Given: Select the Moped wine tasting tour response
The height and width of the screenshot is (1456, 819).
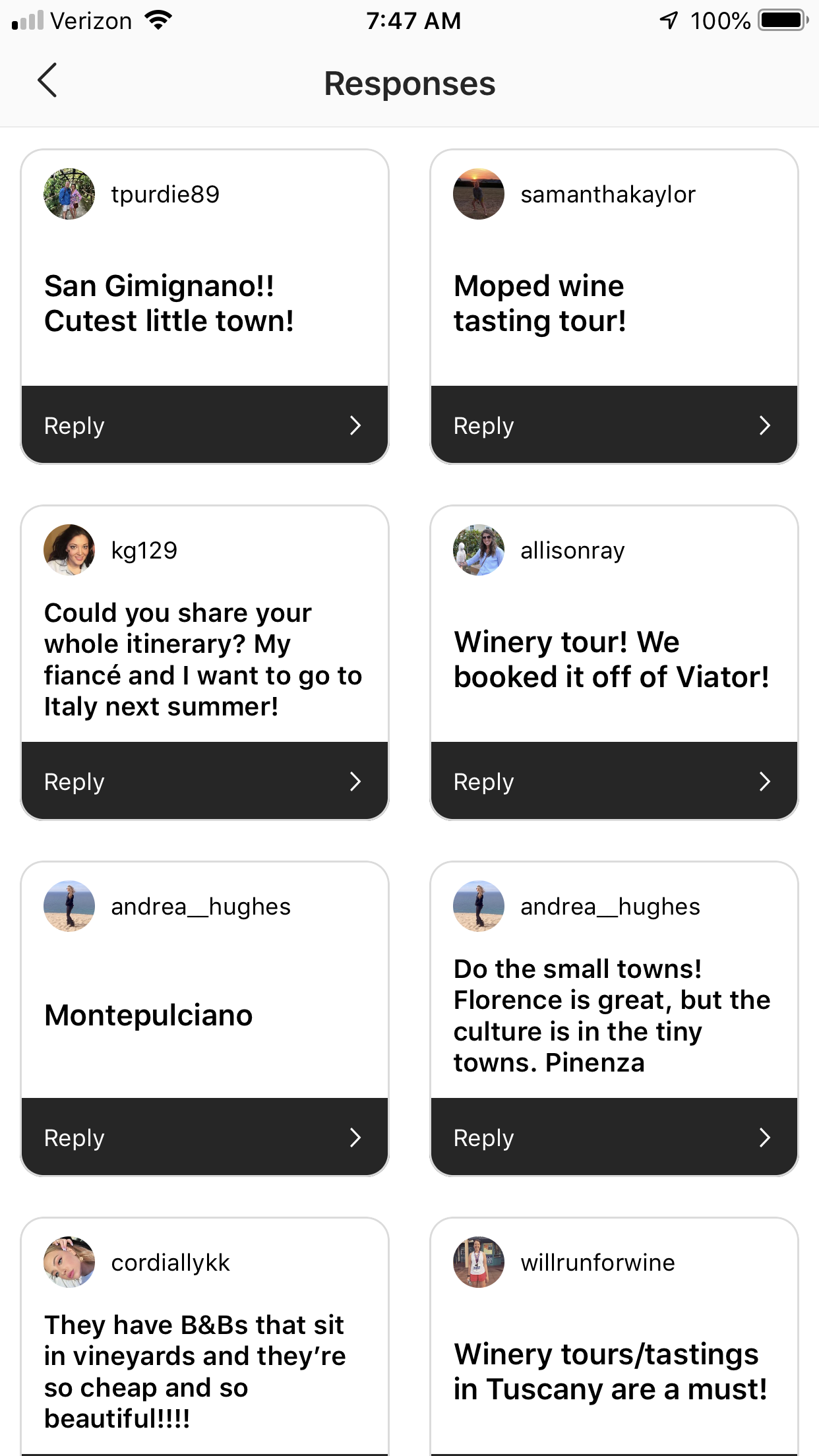Looking at the screenshot, I should tap(539, 303).
